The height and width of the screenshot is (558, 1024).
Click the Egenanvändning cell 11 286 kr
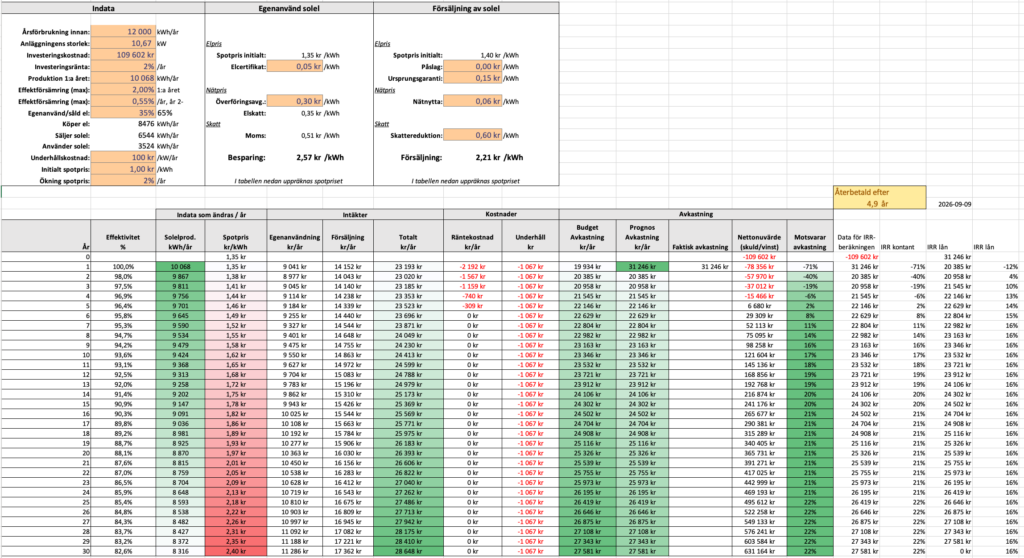tap(295, 551)
